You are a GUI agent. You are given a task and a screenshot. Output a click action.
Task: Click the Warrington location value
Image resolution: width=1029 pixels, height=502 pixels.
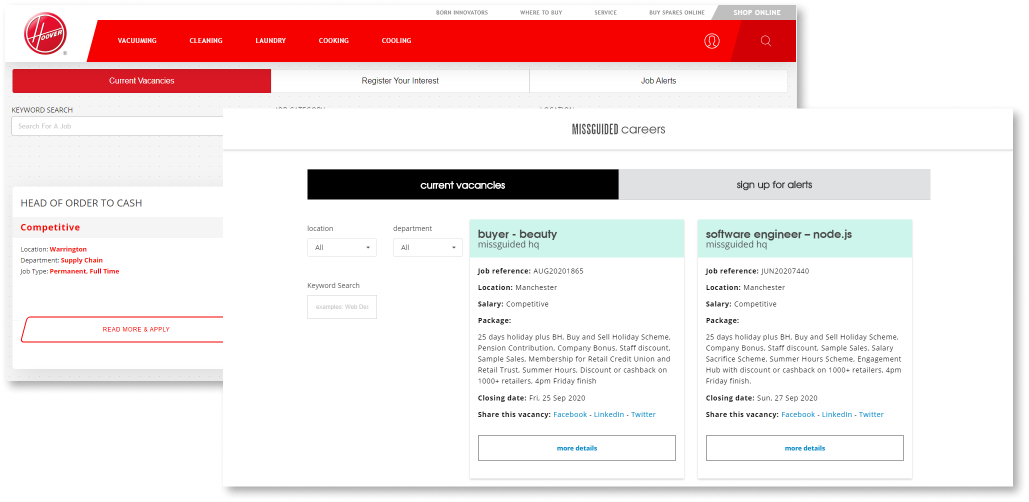point(68,249)
